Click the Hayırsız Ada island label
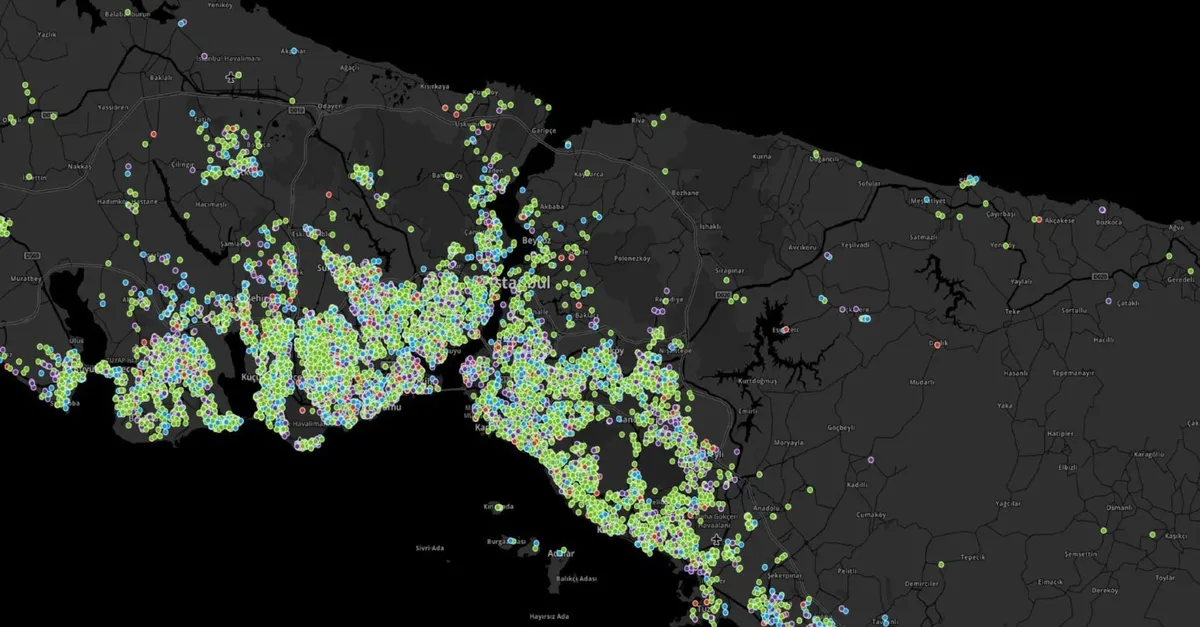The width and height of the screenshot is (1200, 627). tap(549, 616)
